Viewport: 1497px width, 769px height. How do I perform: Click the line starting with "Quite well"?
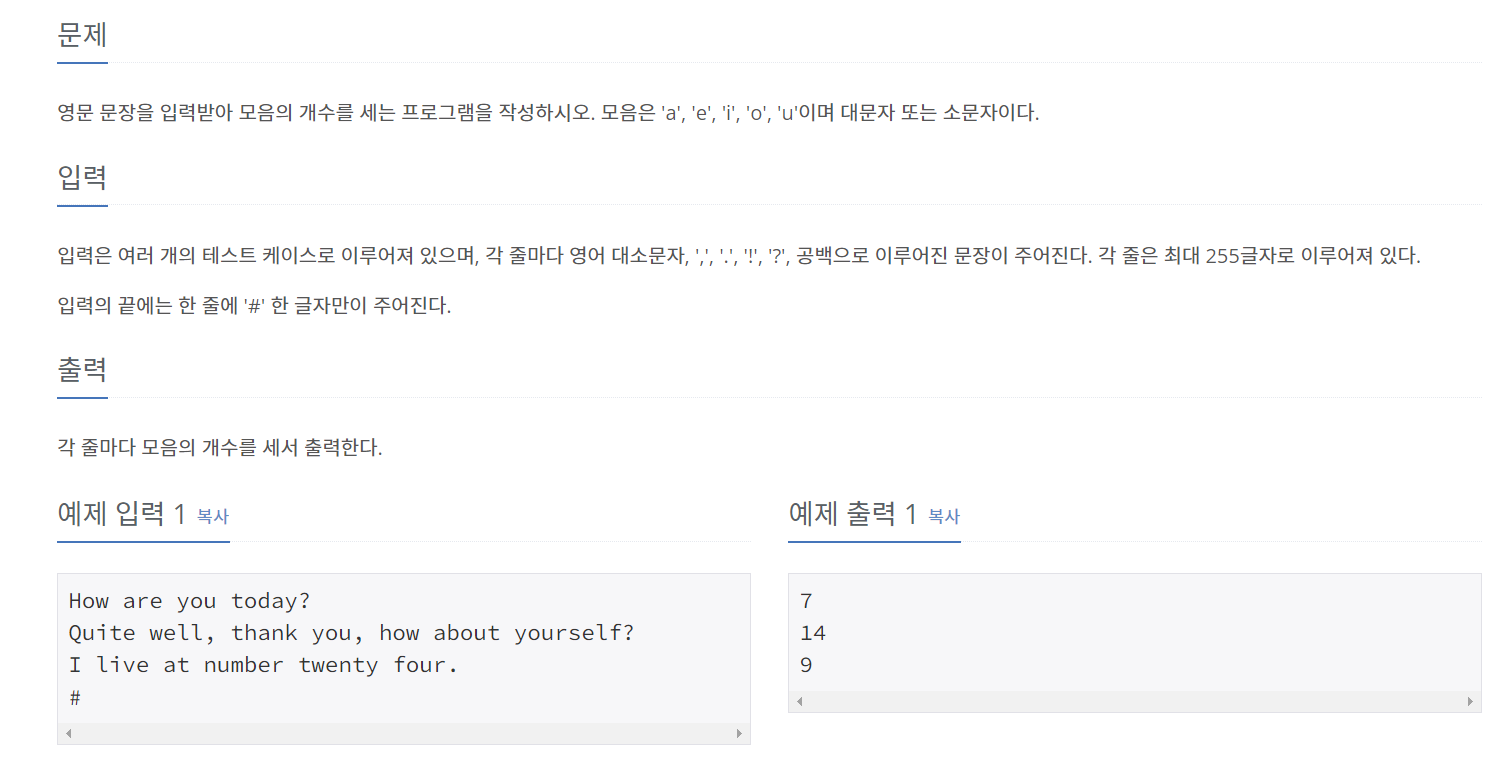(x=351, y=633)
